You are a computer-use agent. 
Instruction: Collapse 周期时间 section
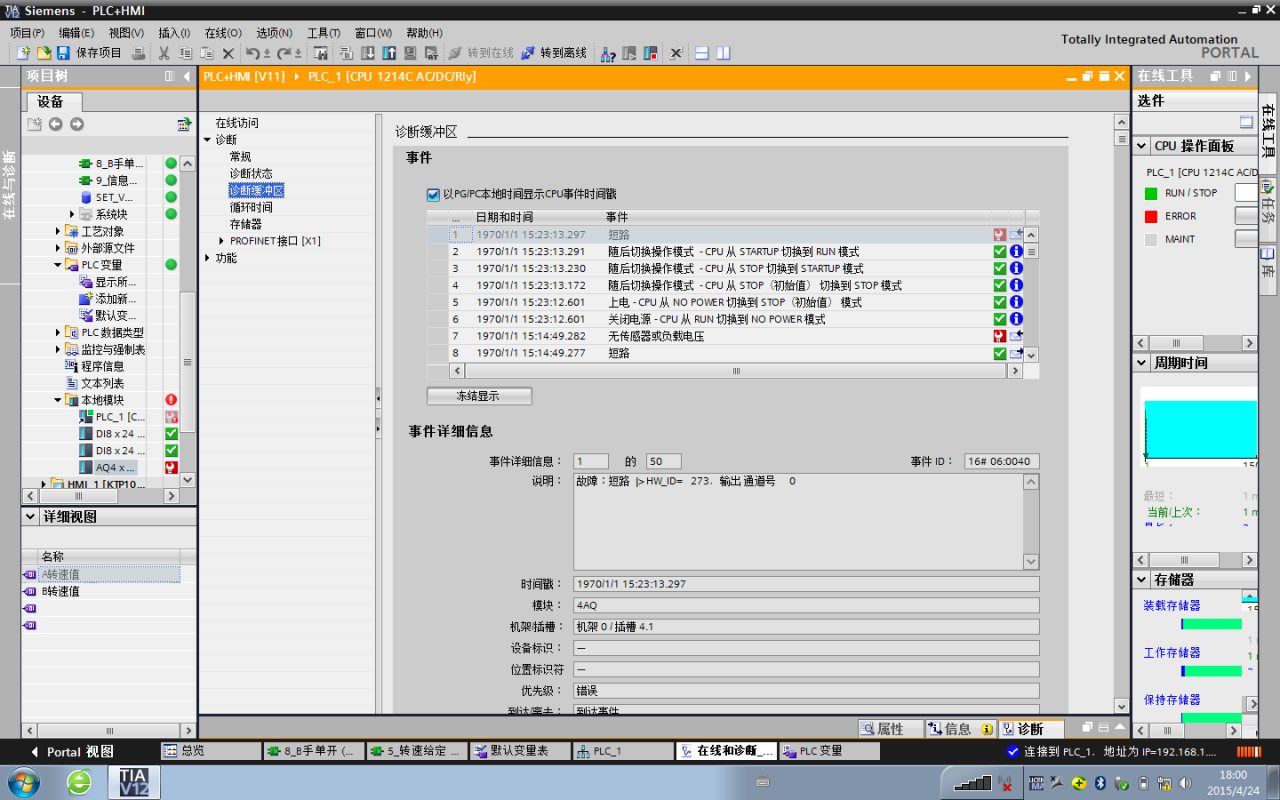[1142, 363]
